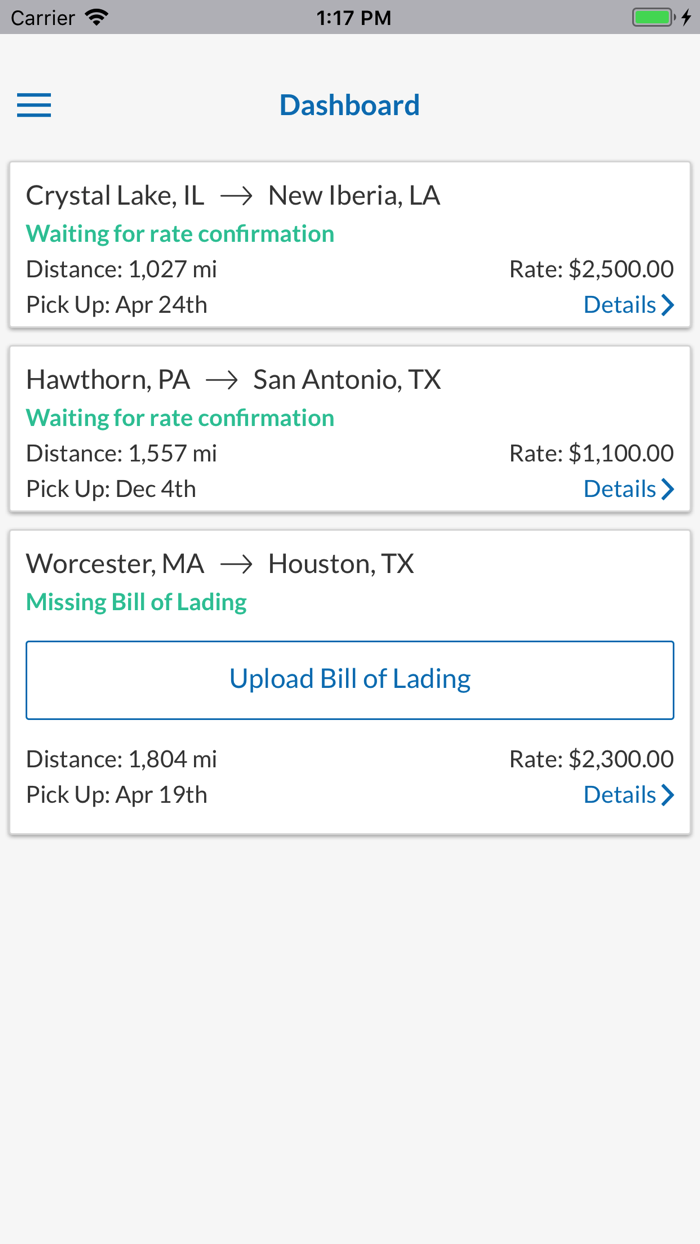700x1244 pixels.
Task: Tap the Hawthorn to San Antonio arrow
Action: pyautogui.click(x=222, y=380)
